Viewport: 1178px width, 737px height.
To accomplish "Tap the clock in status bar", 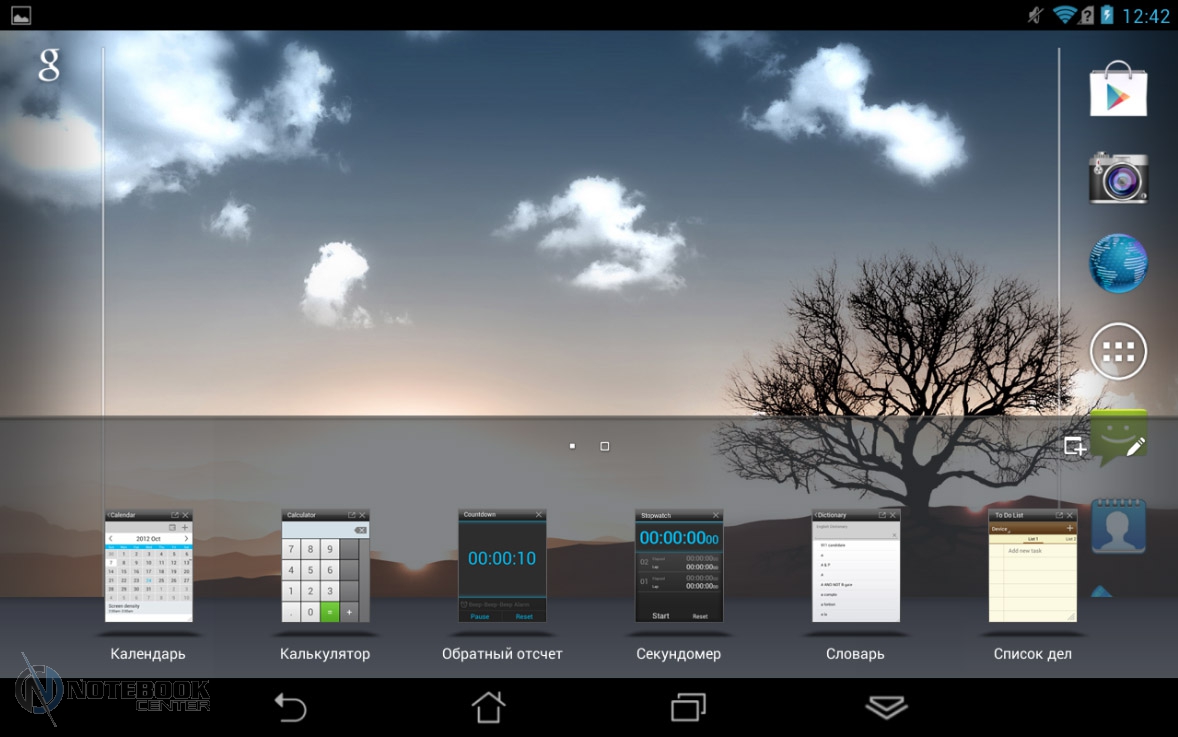I will (x=1146, y=16).
